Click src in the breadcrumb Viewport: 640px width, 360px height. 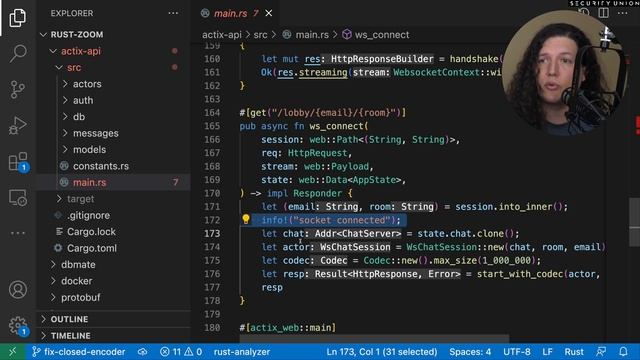point(260,35)
